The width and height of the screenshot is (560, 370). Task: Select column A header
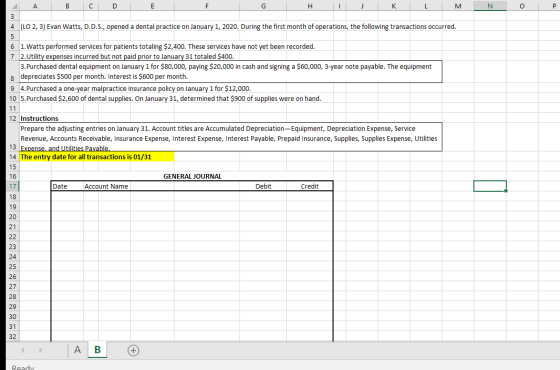tap(35, 6)
